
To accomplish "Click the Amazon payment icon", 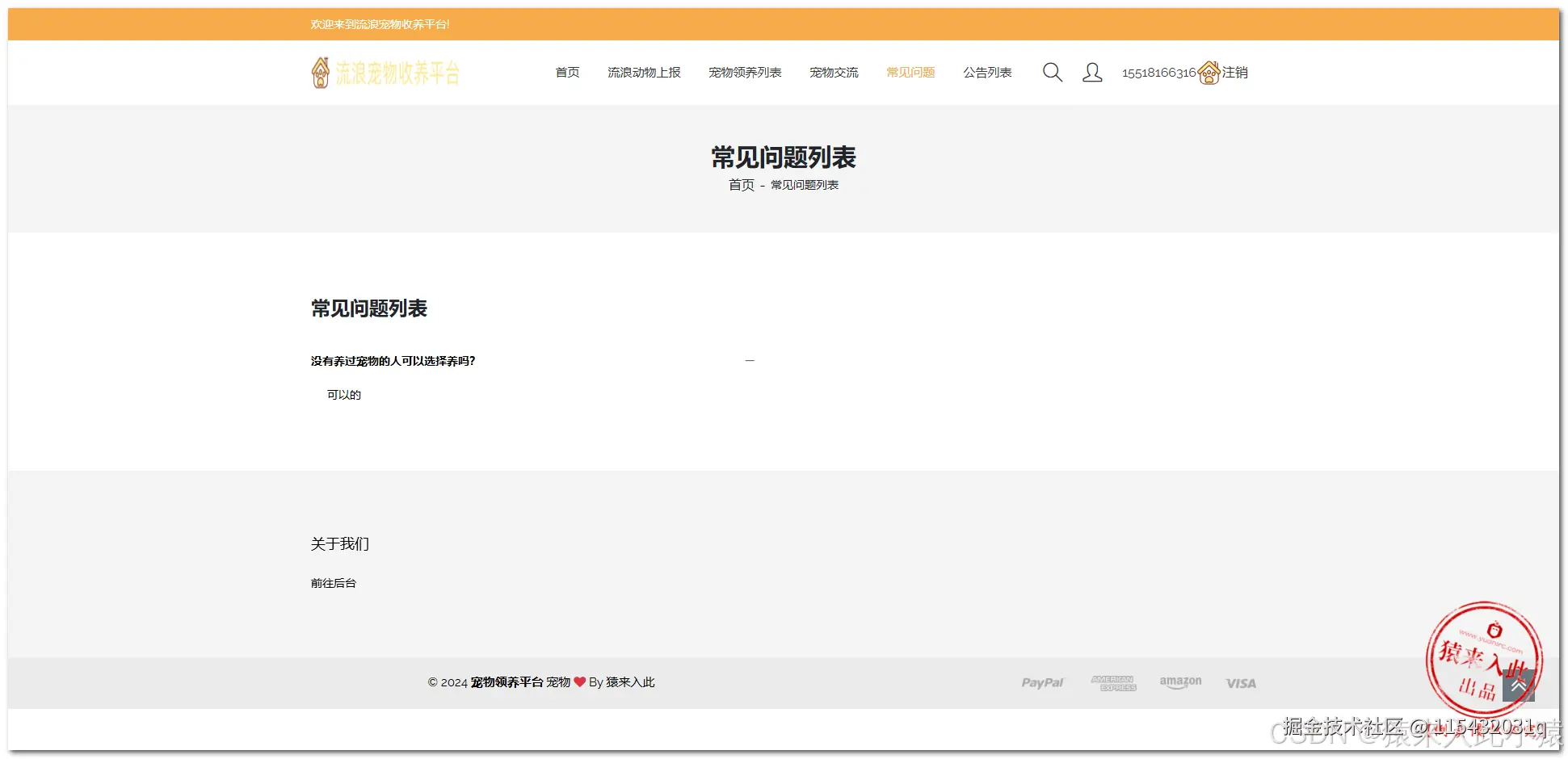I will coord(1180,682).
